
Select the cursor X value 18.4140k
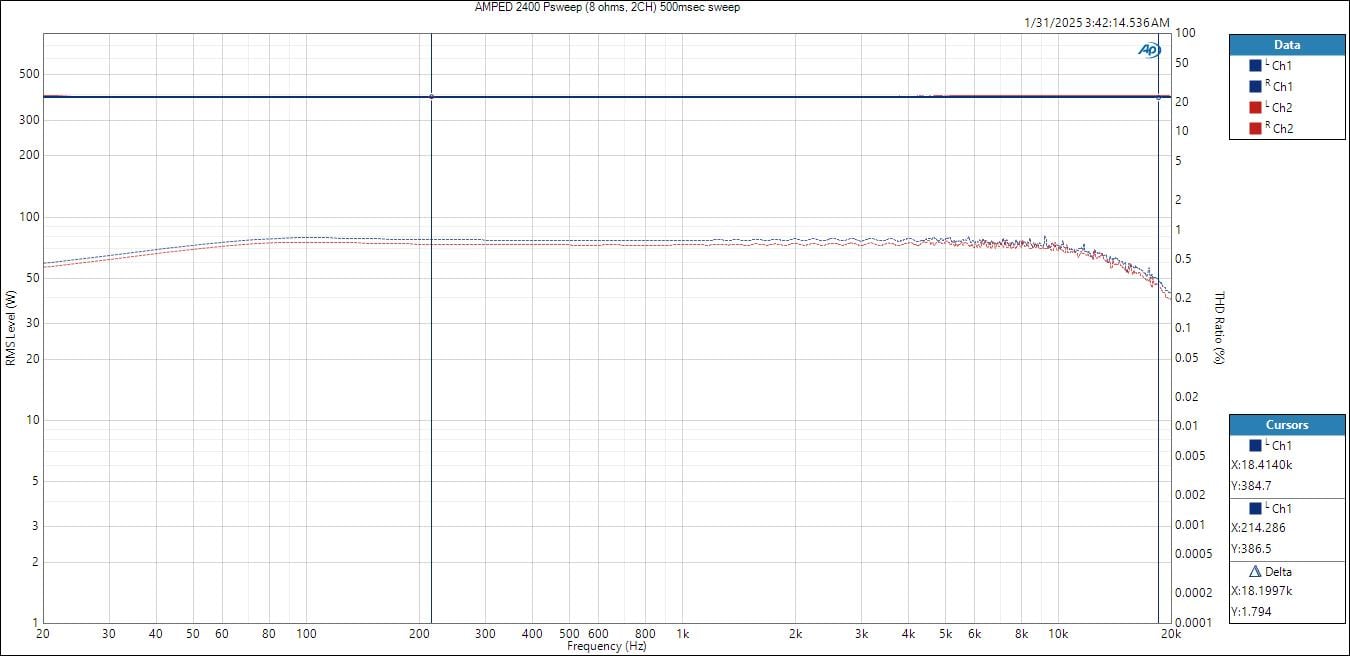pos(1261,465)
